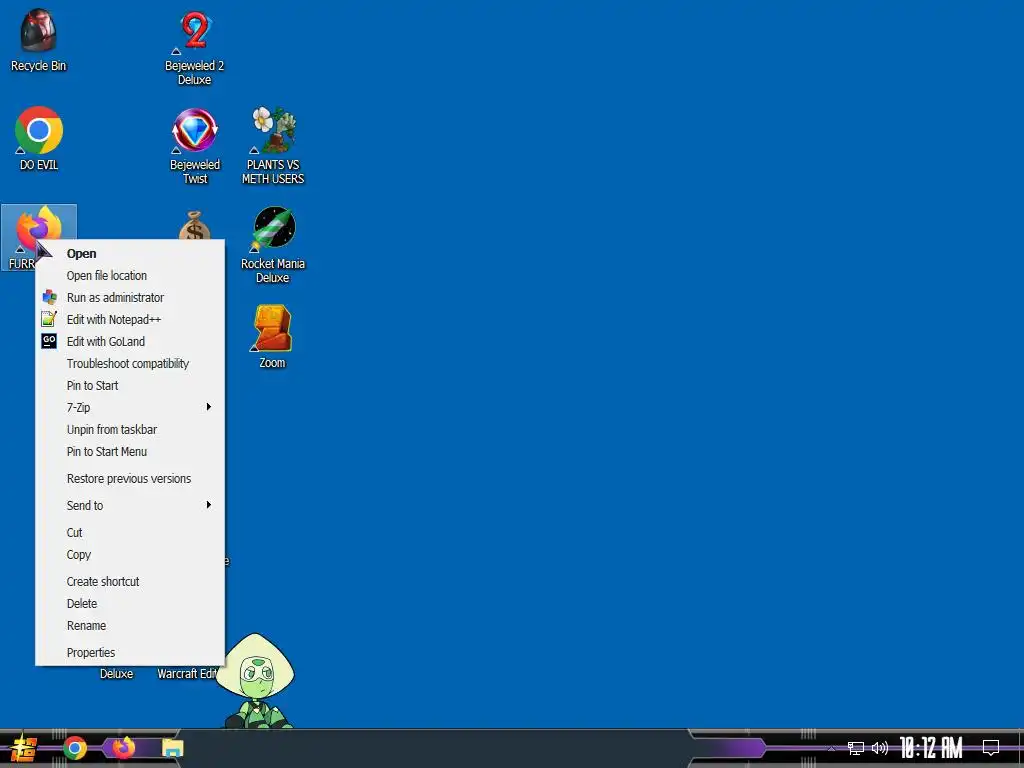Open the network tray icon
This screenshot has height=768, width=1024.
[856, 748]
